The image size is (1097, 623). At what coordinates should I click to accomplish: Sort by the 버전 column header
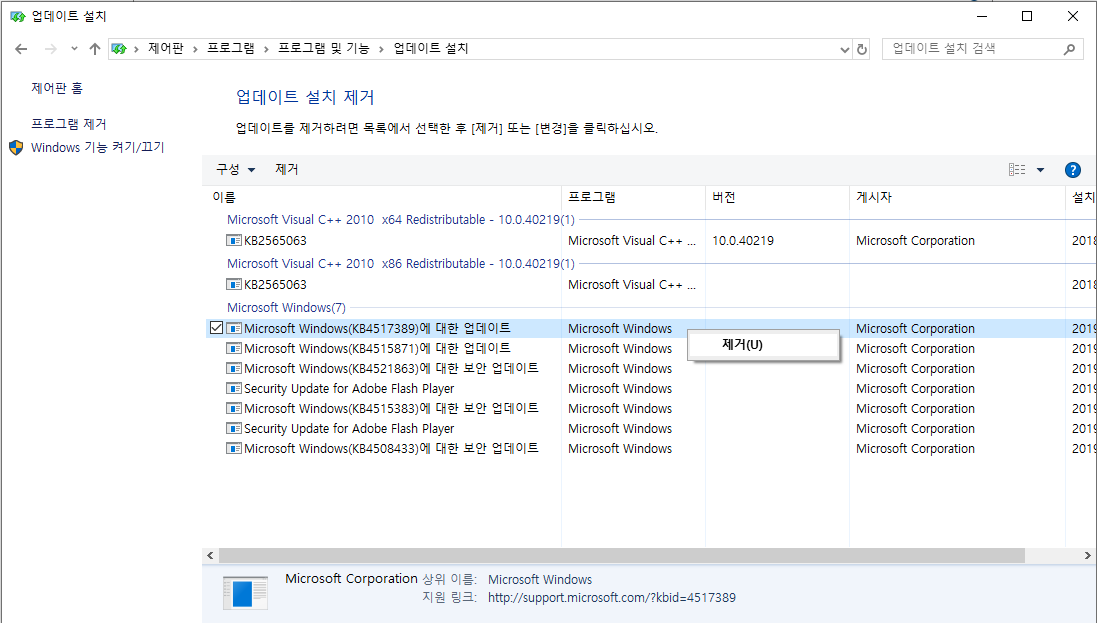777,197
